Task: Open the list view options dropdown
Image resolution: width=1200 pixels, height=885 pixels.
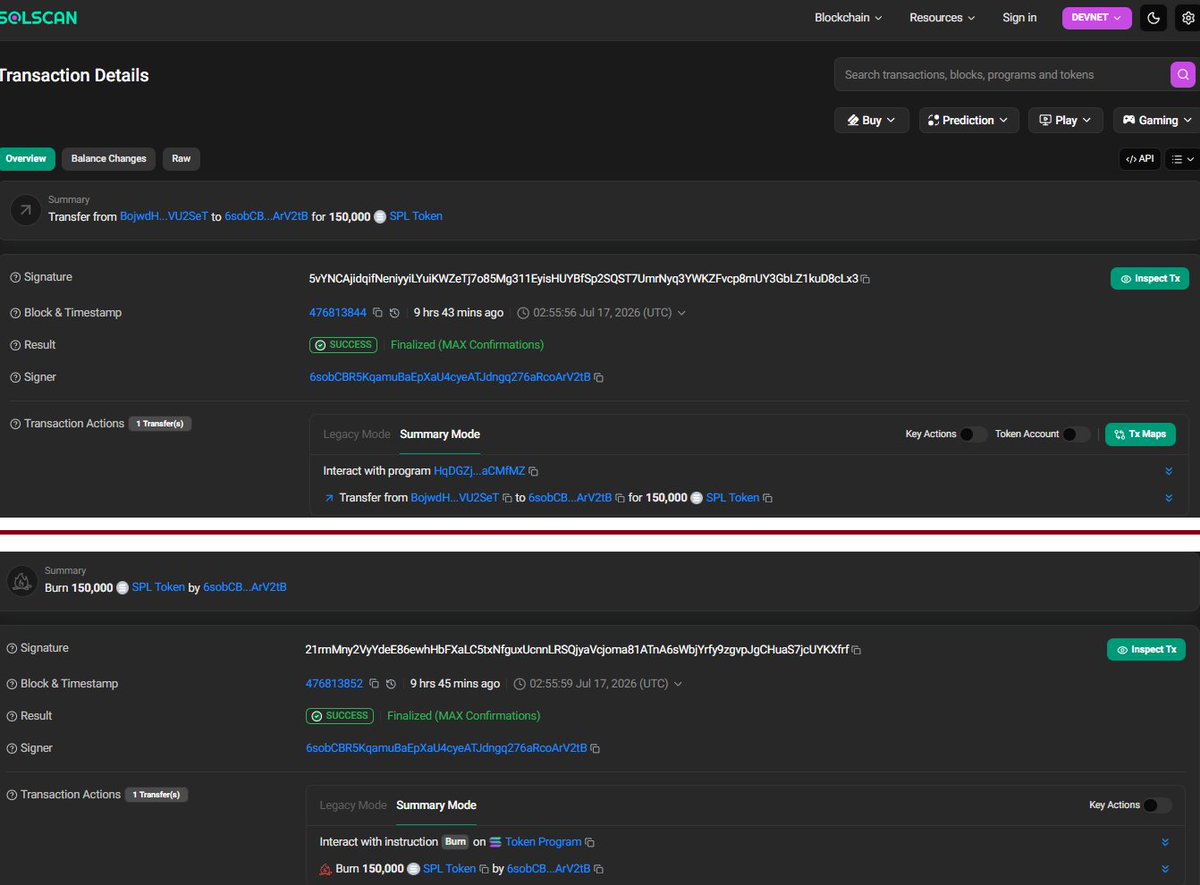Action: click(x=1183, y=159)
